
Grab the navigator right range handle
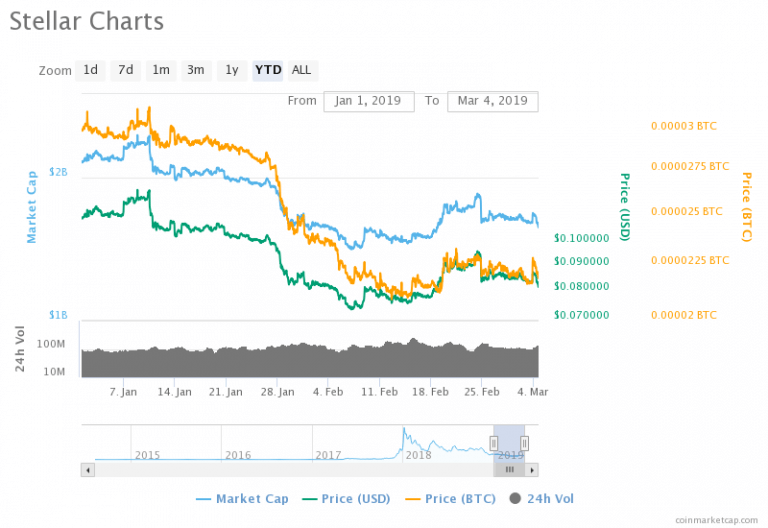[525, 443]
